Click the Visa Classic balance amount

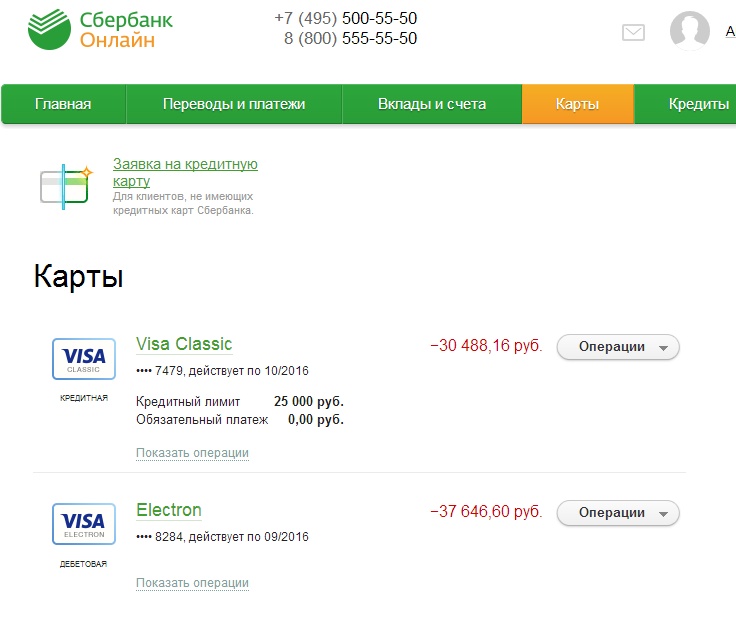(x=486, y=346)
